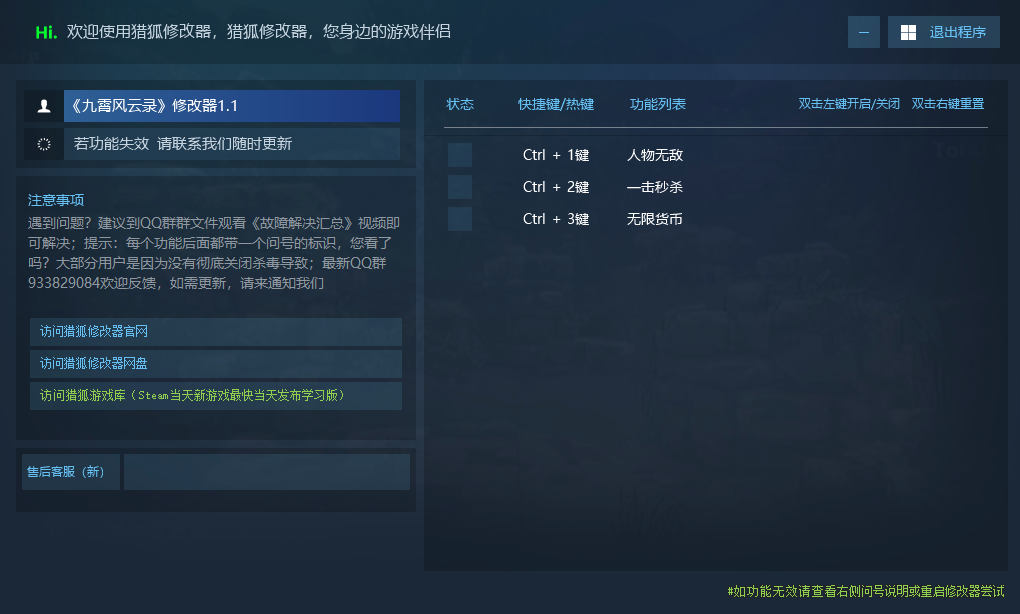The height and width of the screenshot is (614, 1020).
Task: Click the 注意事项 heading
Action: [56, 200]
